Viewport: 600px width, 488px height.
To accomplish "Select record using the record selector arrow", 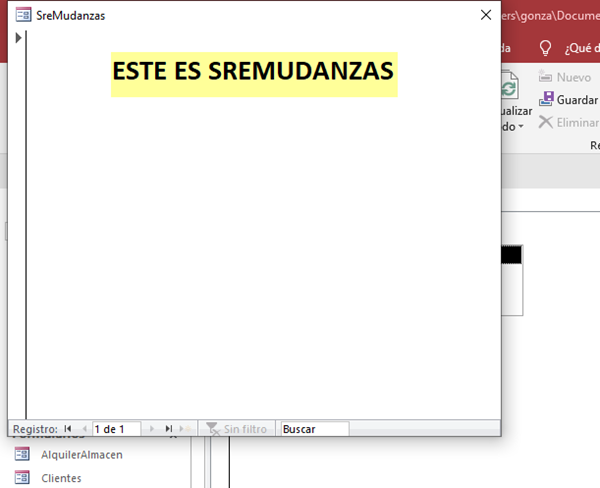I will click(x=18, y=38).
